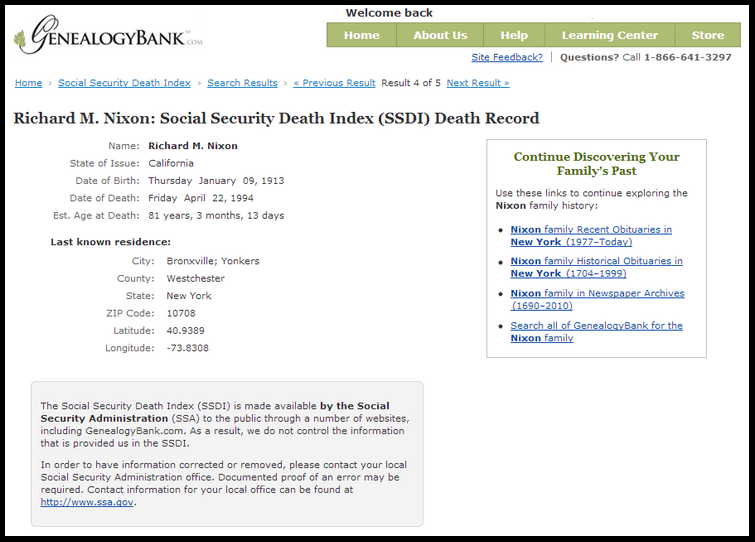Screen dimensions: 755x542
Task: Click the age '81 years, 3 months, 13 days'
Action: coord(216,216)
